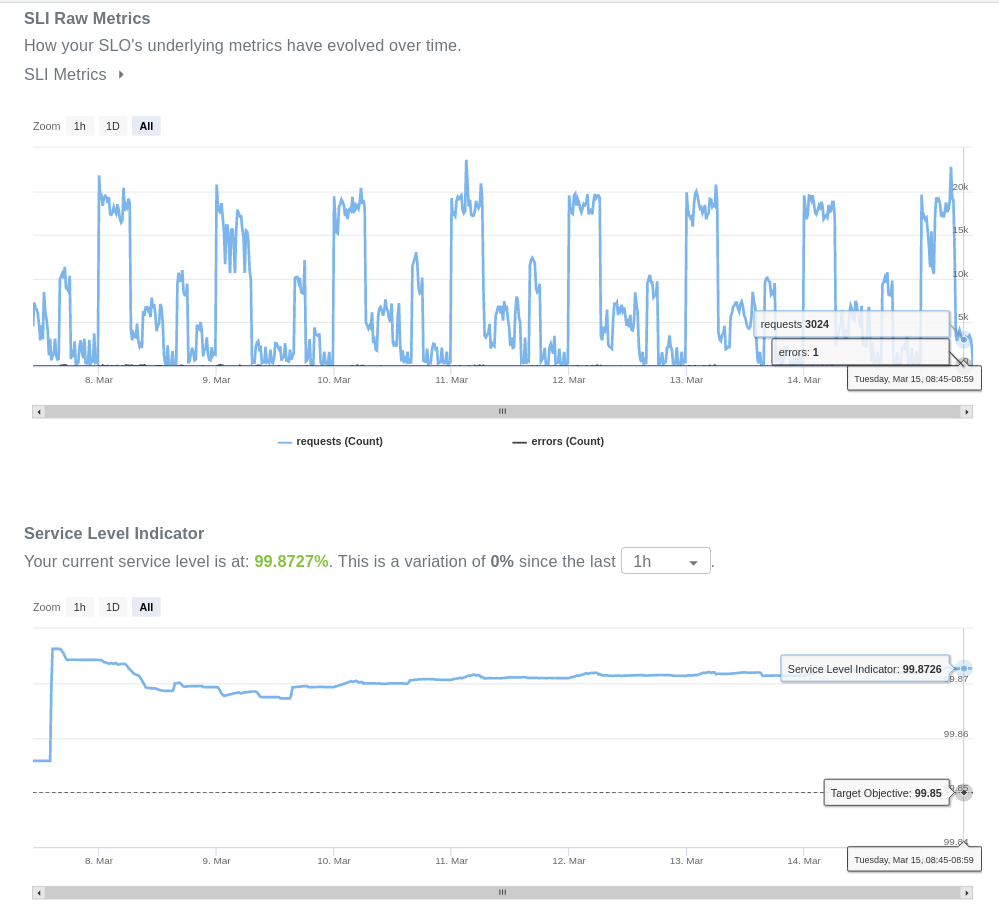This screenshot has height=915, width=999.
Task: Select 1h zoom on Service Level Indicator chart
Action: coord(80,607)
